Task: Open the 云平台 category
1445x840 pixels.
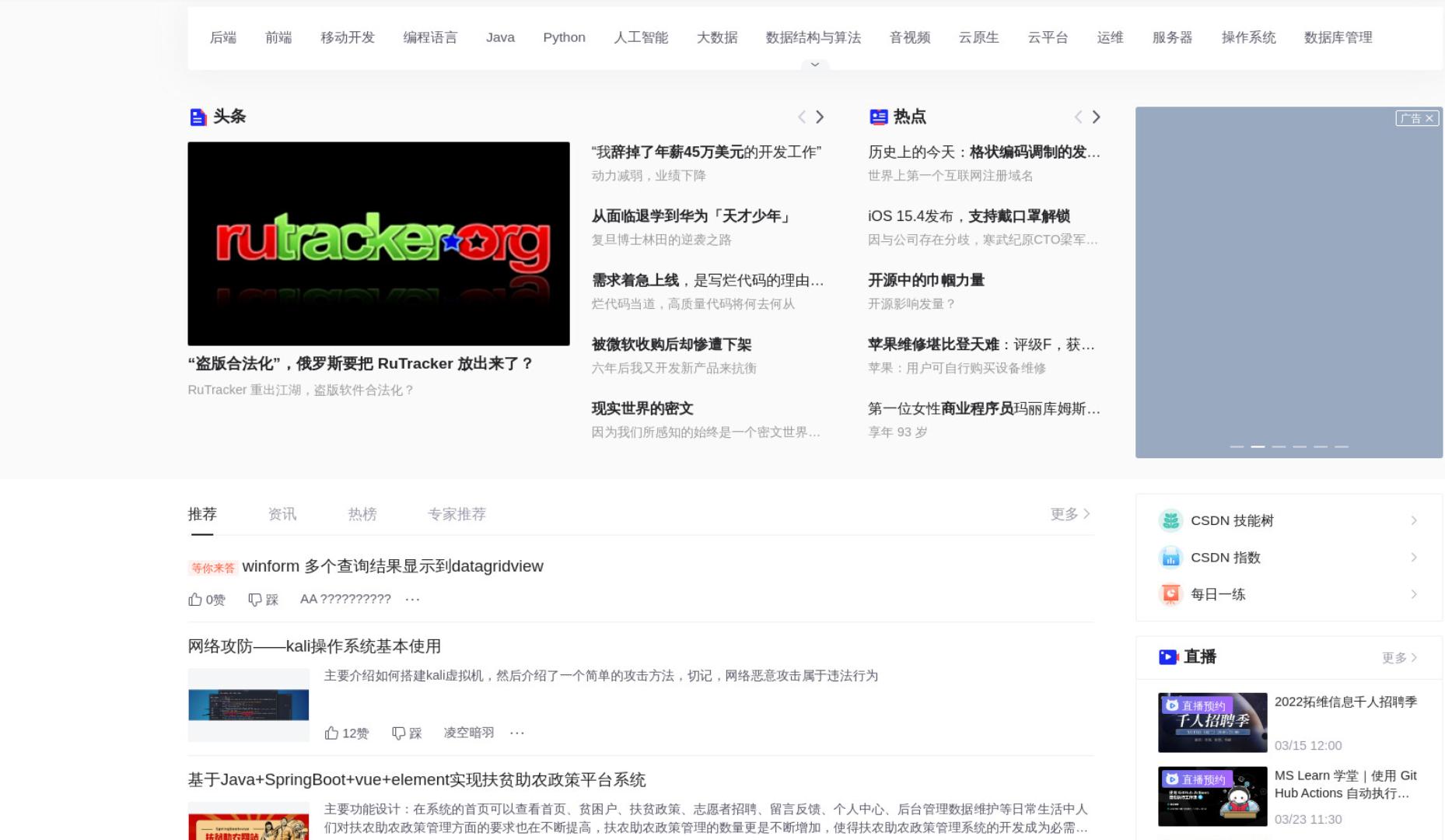Action: 1048,37
